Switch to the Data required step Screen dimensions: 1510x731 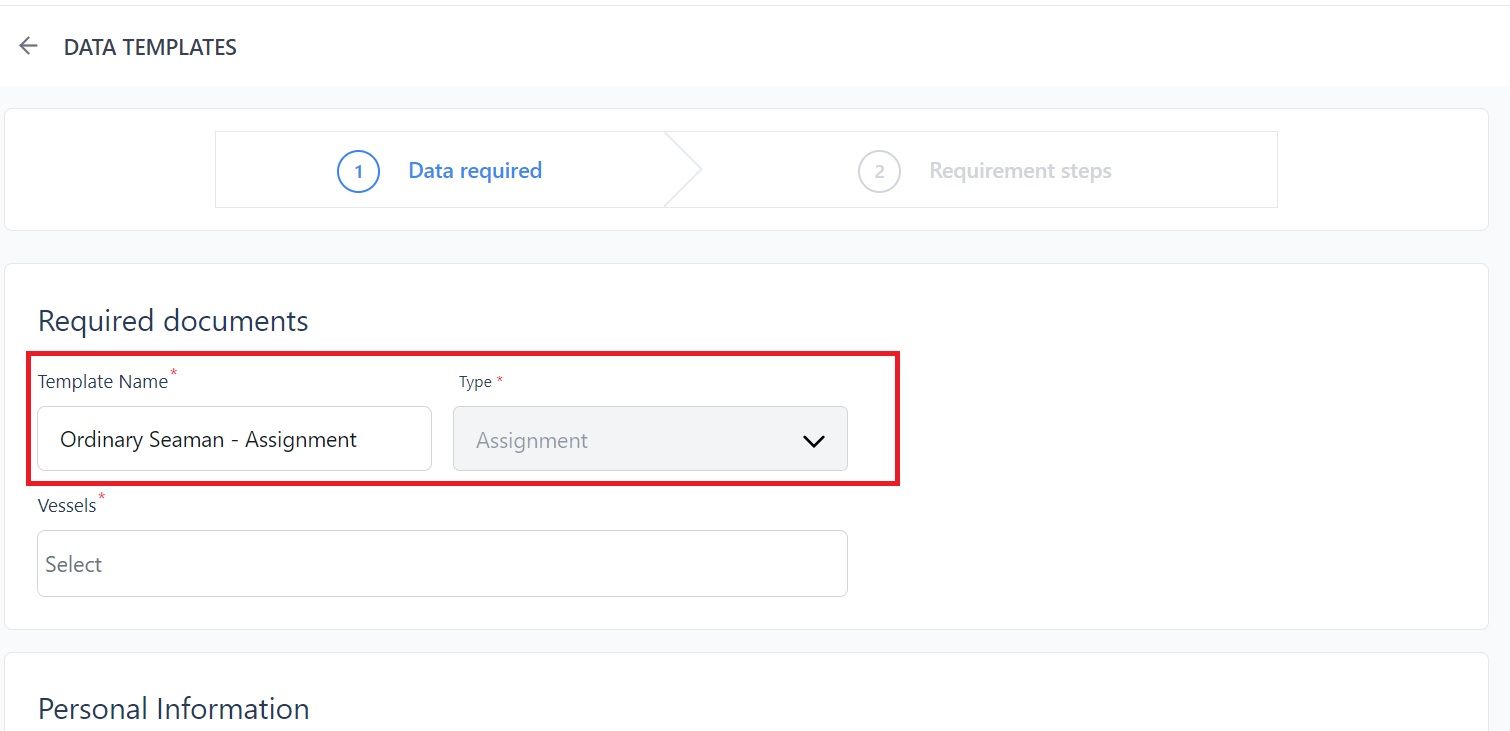475,171
